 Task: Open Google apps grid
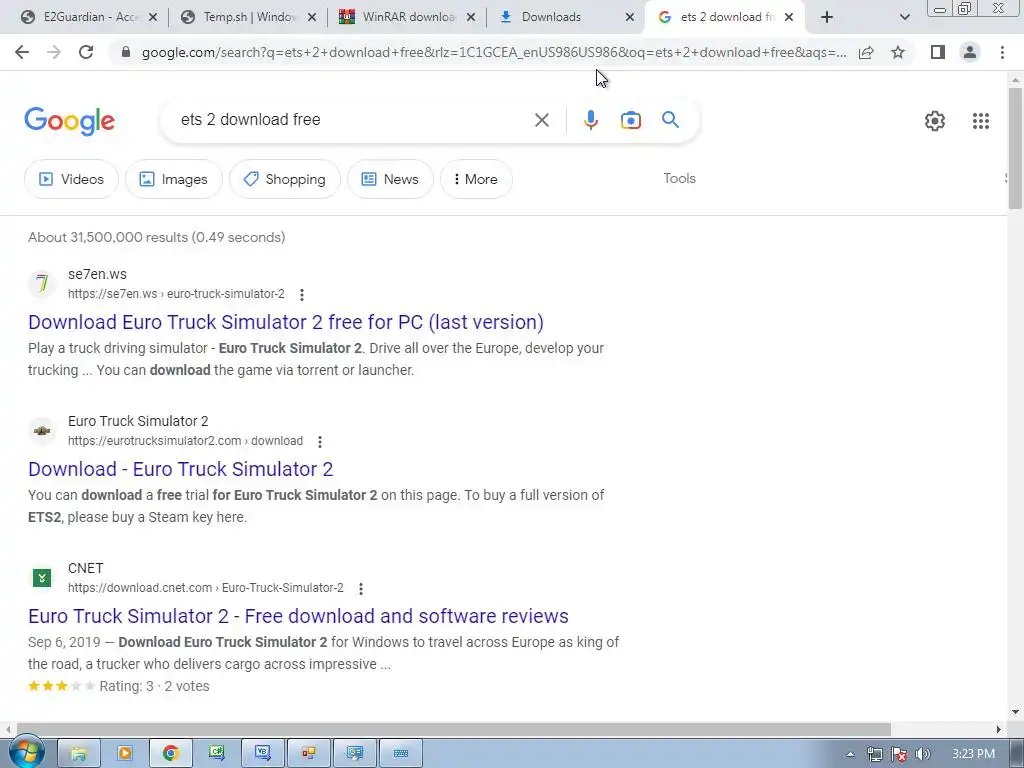tap(981, 121)
